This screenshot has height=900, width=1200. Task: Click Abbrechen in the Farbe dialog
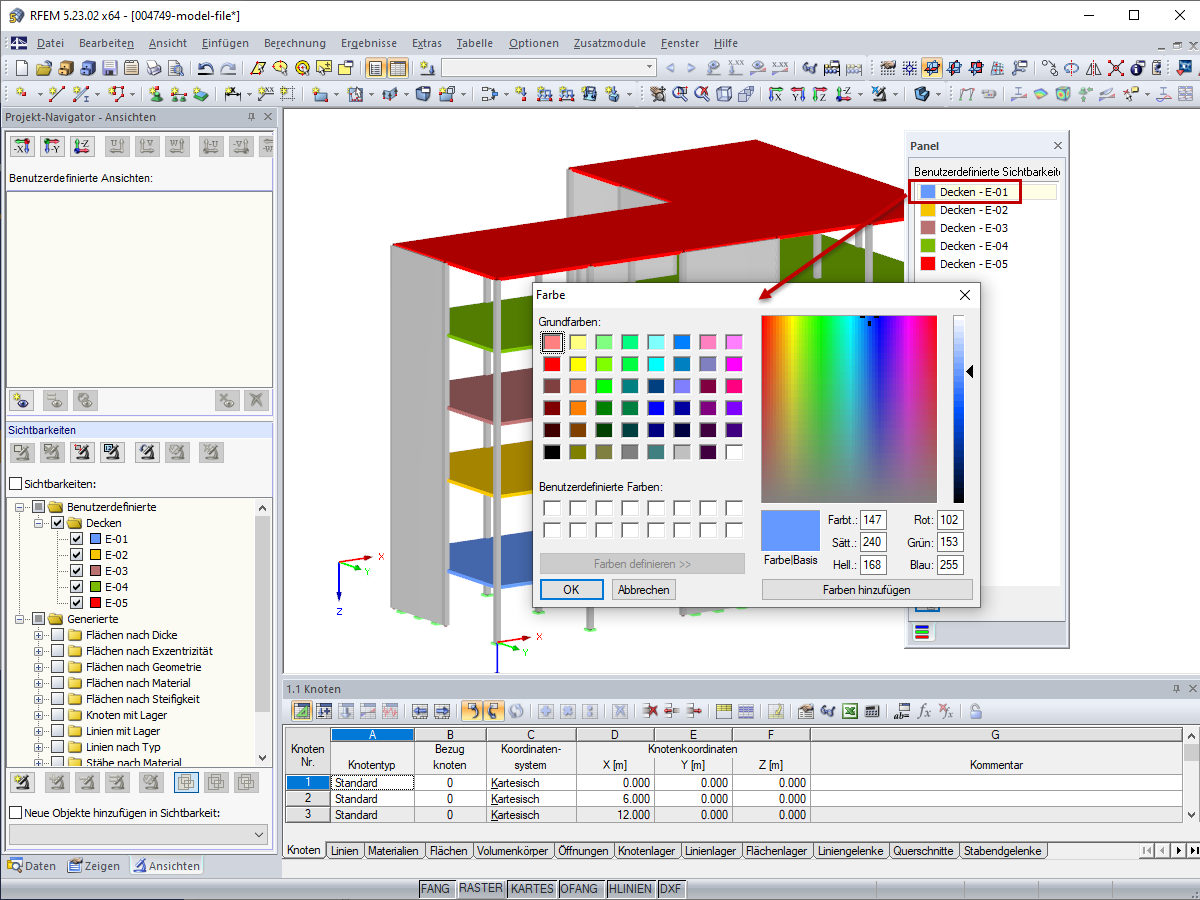point(644,590)
